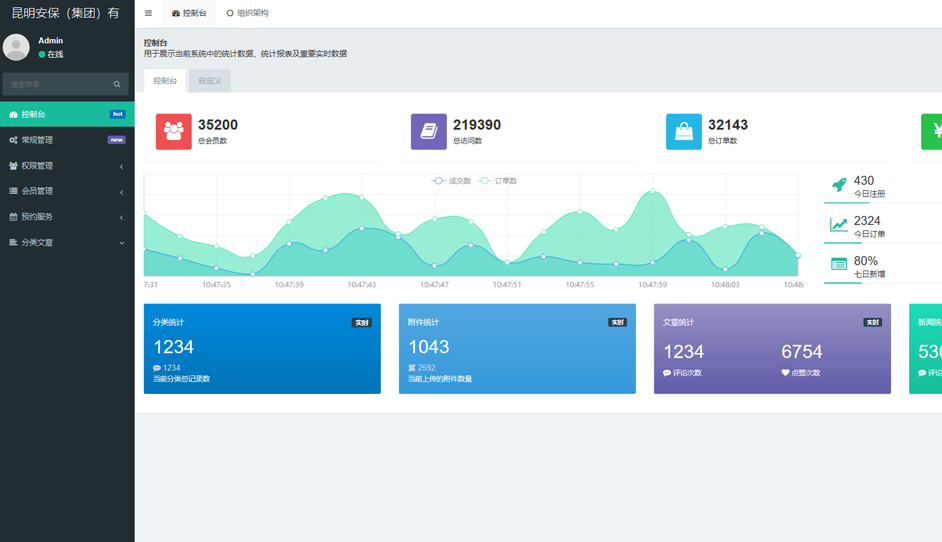Click the rocket icon for today's registrations
Image resolution: width=942 pixels, height=542 pixels.
[839, 185]
